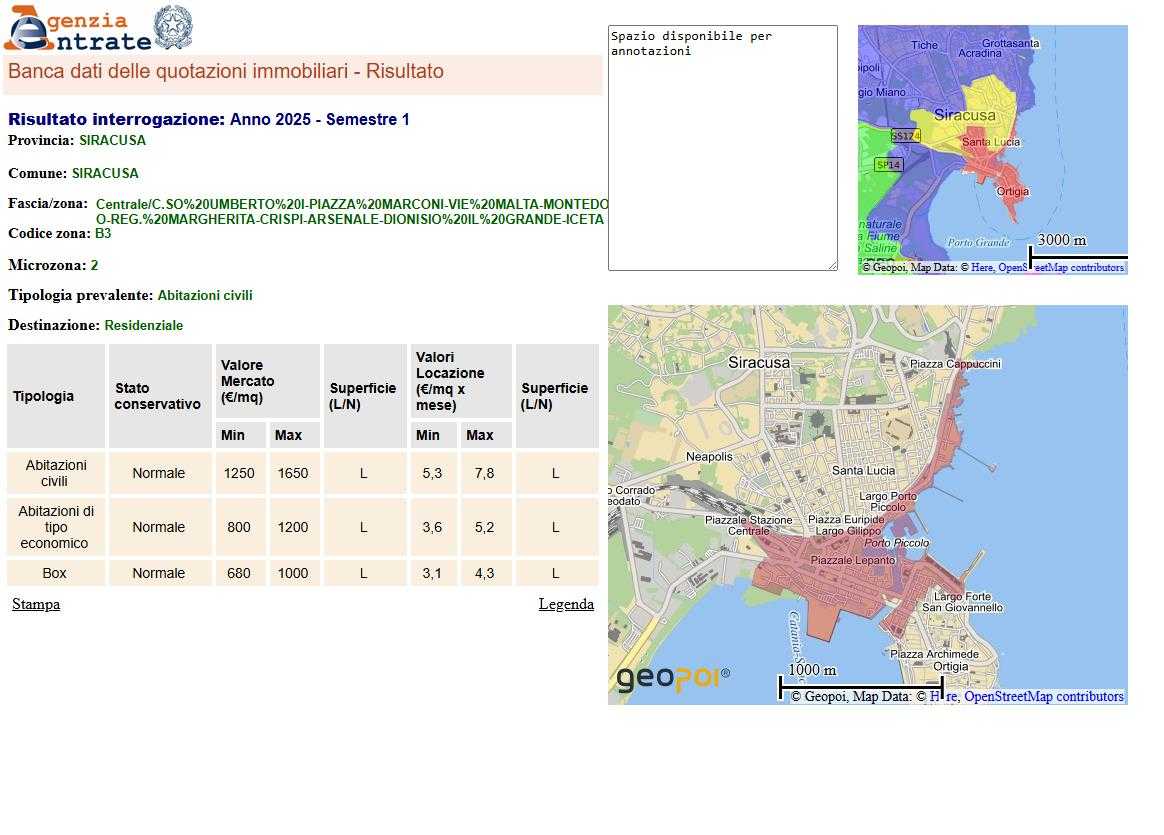Click the Tipologia column header
Screen dimensions: 1164x835
tap(43, 396)
